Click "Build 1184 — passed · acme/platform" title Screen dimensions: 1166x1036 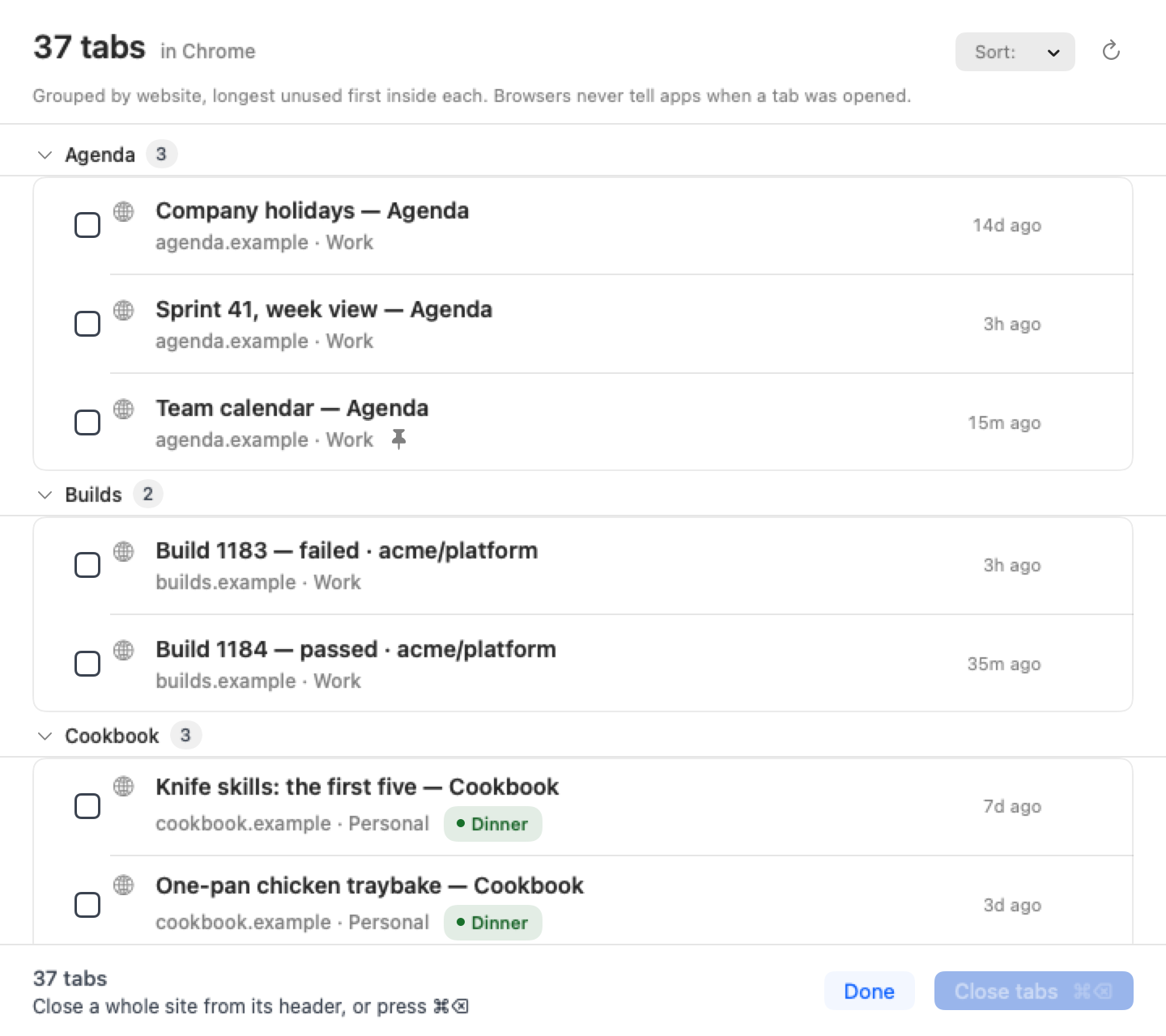tap(356, 649)
